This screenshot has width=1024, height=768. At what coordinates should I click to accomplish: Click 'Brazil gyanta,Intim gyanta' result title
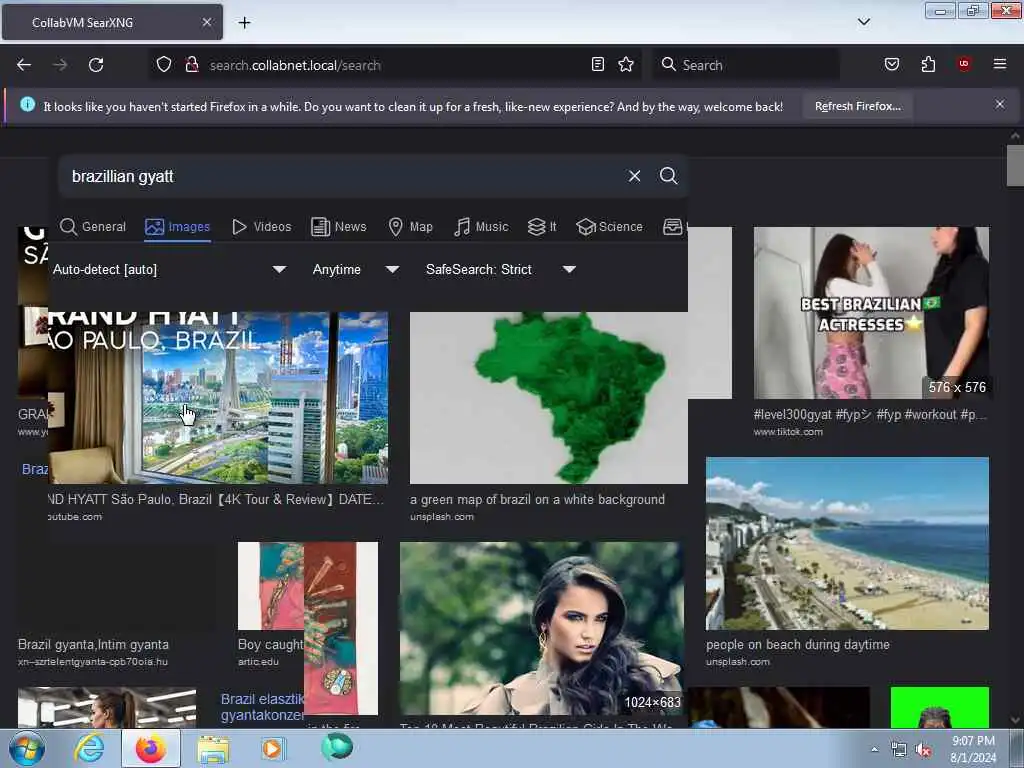click(93, 645)
